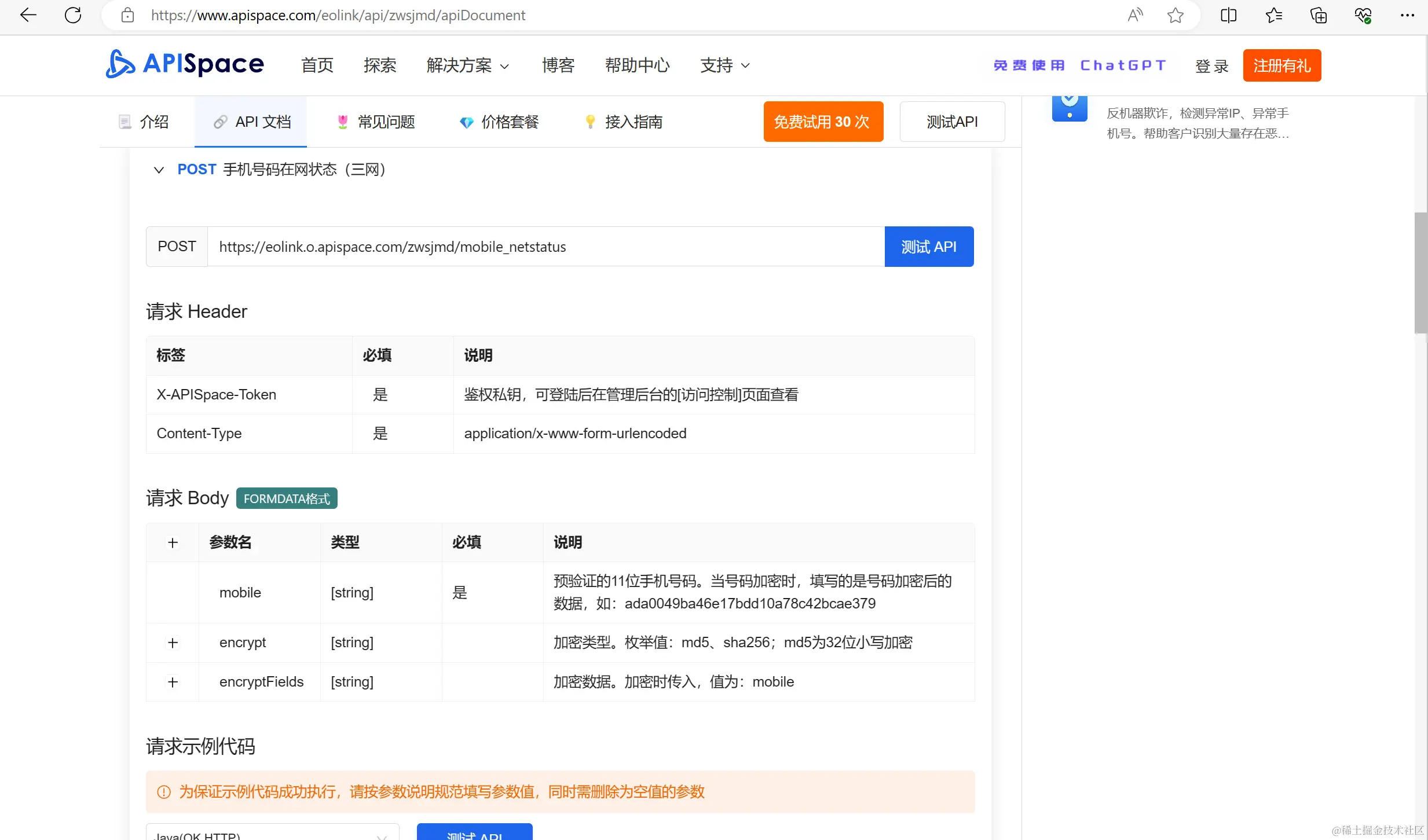Open the browser settings ellipsis menu

[1407, 15]
